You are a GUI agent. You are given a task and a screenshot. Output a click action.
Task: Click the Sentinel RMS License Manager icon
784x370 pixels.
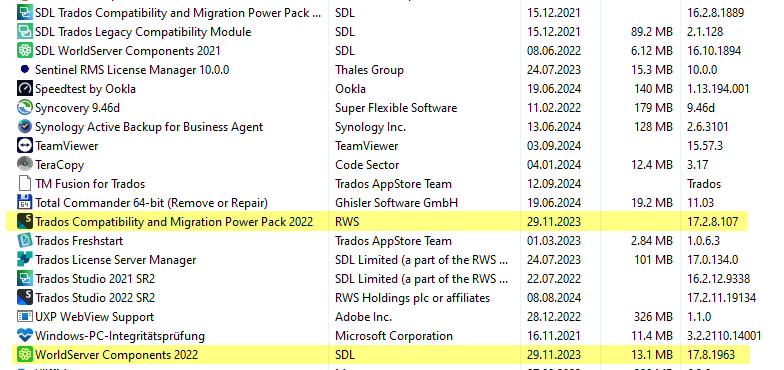tap(24, 70)
